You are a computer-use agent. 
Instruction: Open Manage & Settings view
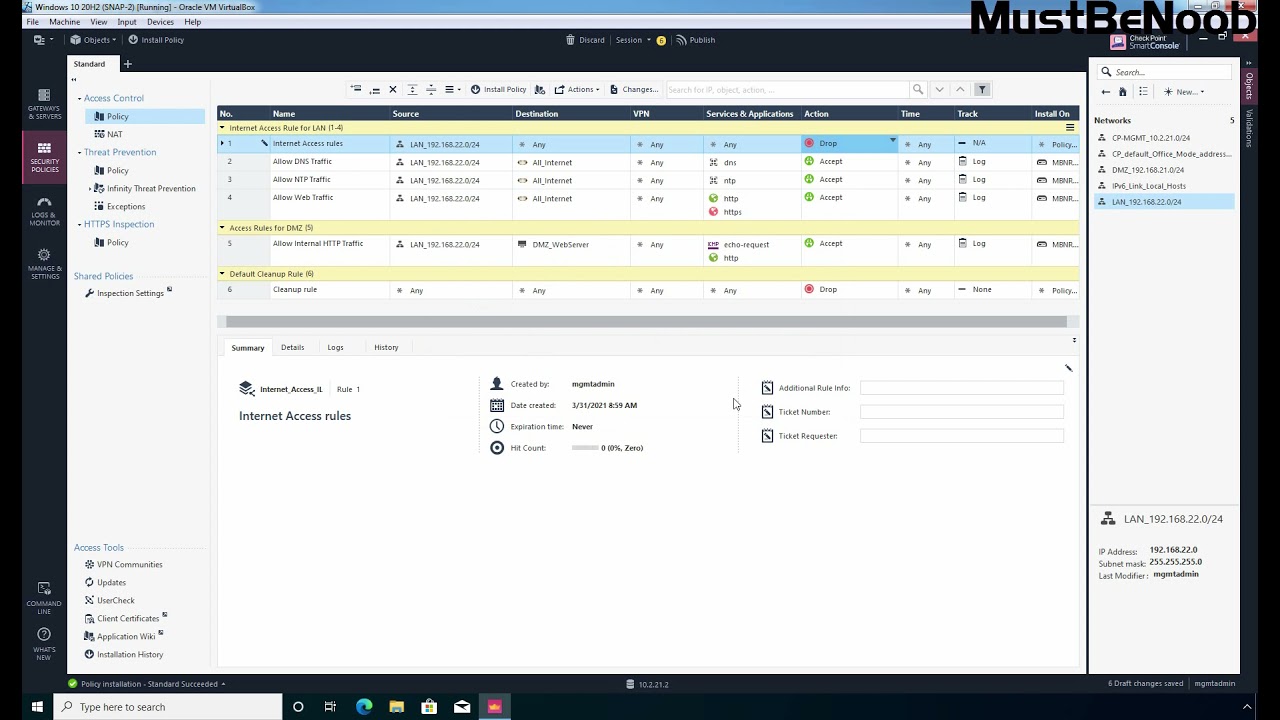(44, 264)
